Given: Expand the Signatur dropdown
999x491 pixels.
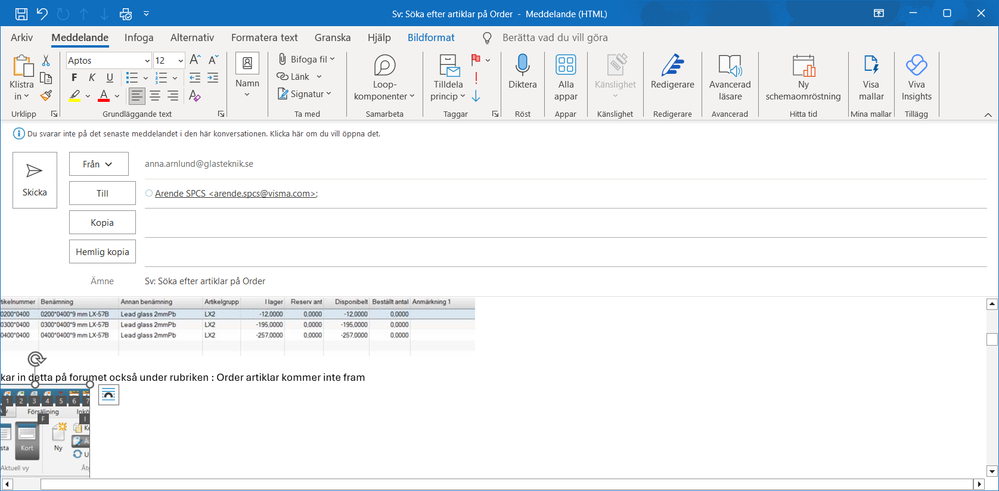Looking at the screenshot, I should pyautogui.click(x=304, y=94).
